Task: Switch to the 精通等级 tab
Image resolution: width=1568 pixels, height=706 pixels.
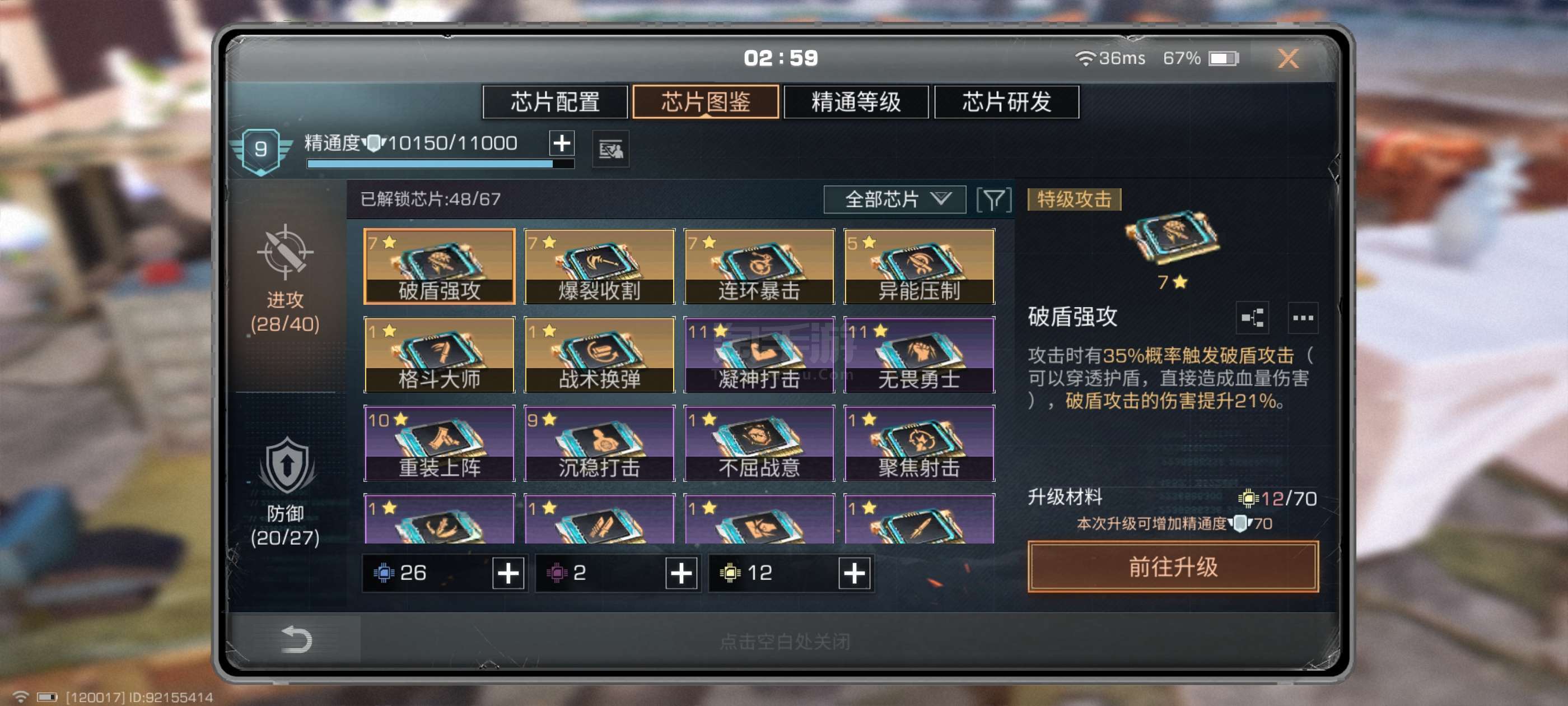Action: tap(856, 102)
